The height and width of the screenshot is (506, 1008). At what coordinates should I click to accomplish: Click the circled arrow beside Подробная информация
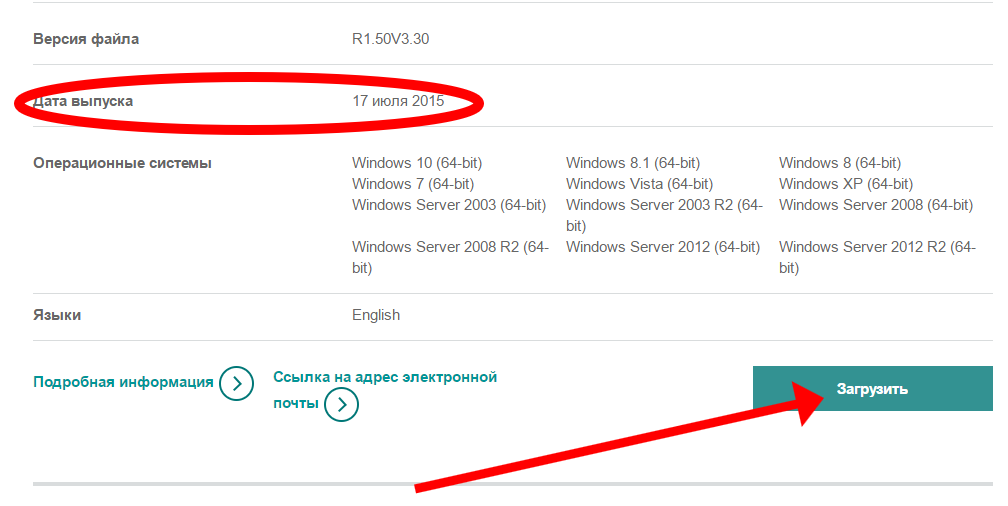236,383
